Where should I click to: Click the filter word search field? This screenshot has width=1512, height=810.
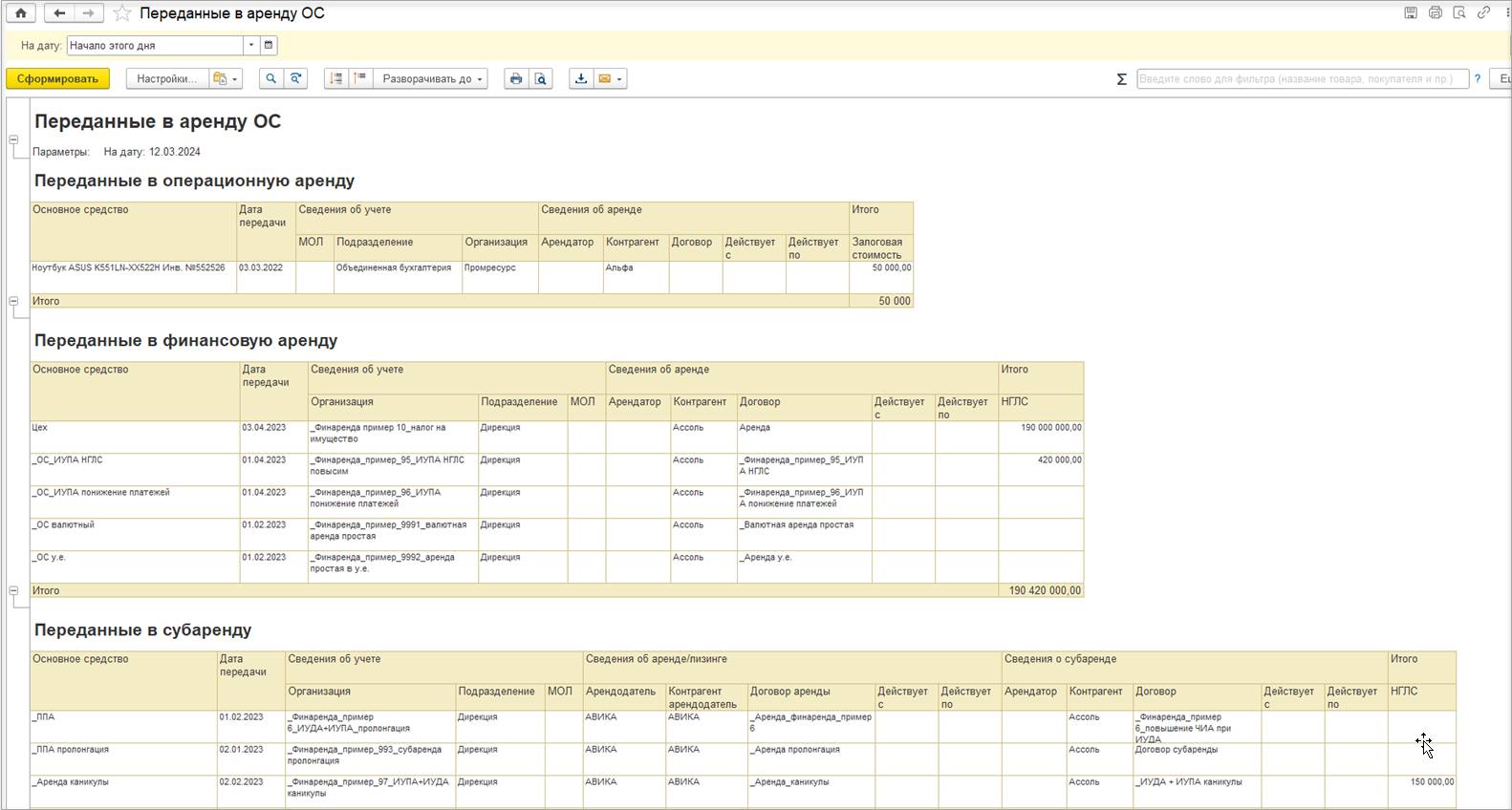1301,79
